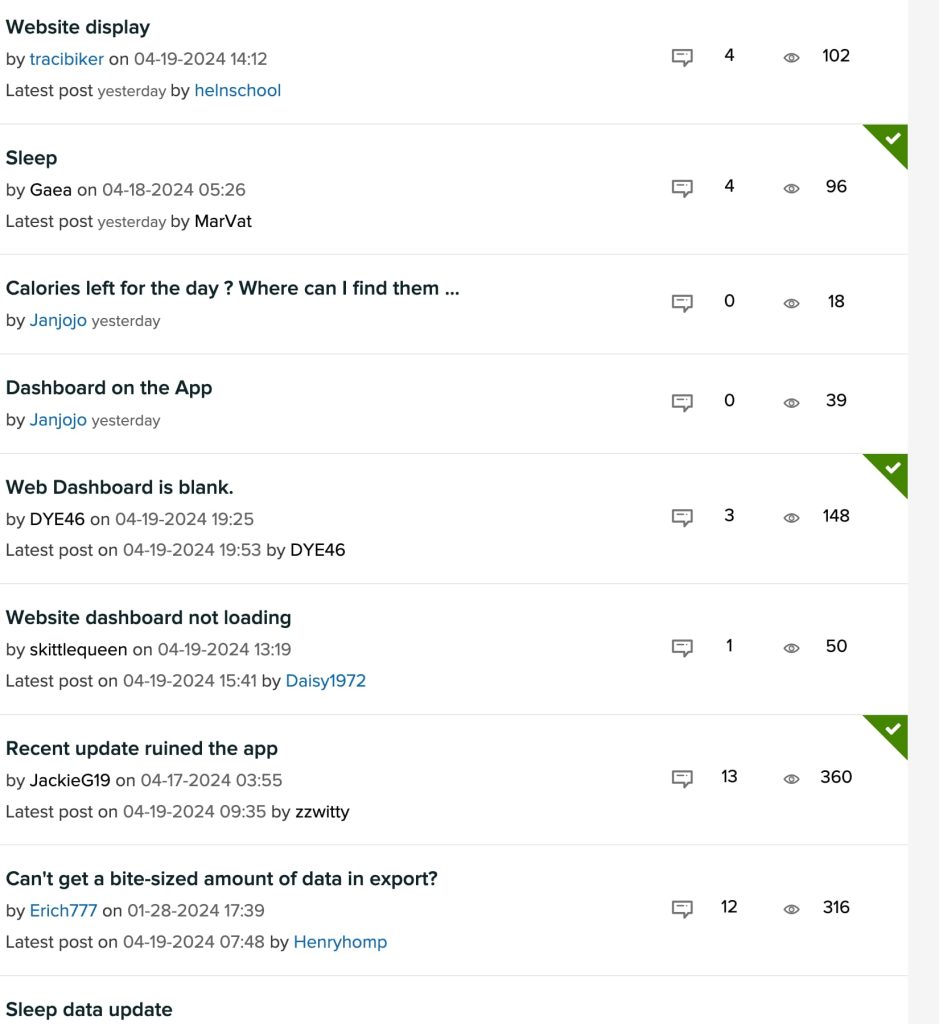Screen dimensions: 939x1024
Task: Click the views icon for Website dashboard not loading
Action: coord(791,648)
